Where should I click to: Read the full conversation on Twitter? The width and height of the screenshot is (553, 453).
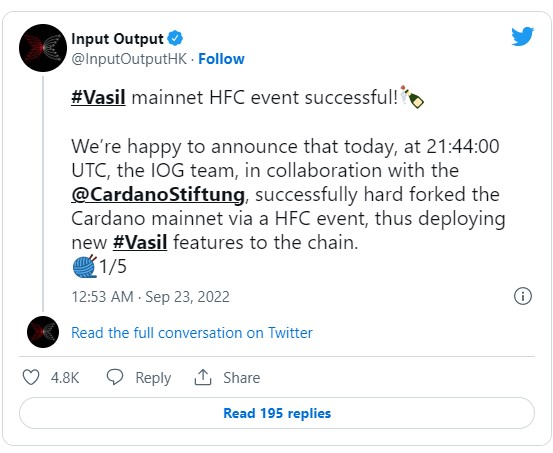[192, 333]
